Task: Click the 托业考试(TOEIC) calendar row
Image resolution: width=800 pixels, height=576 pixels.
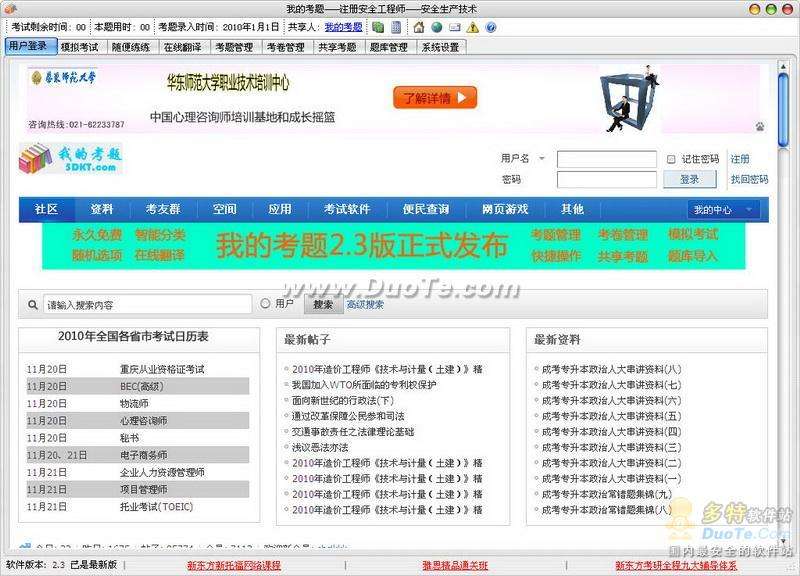Action: click(138, 507)
